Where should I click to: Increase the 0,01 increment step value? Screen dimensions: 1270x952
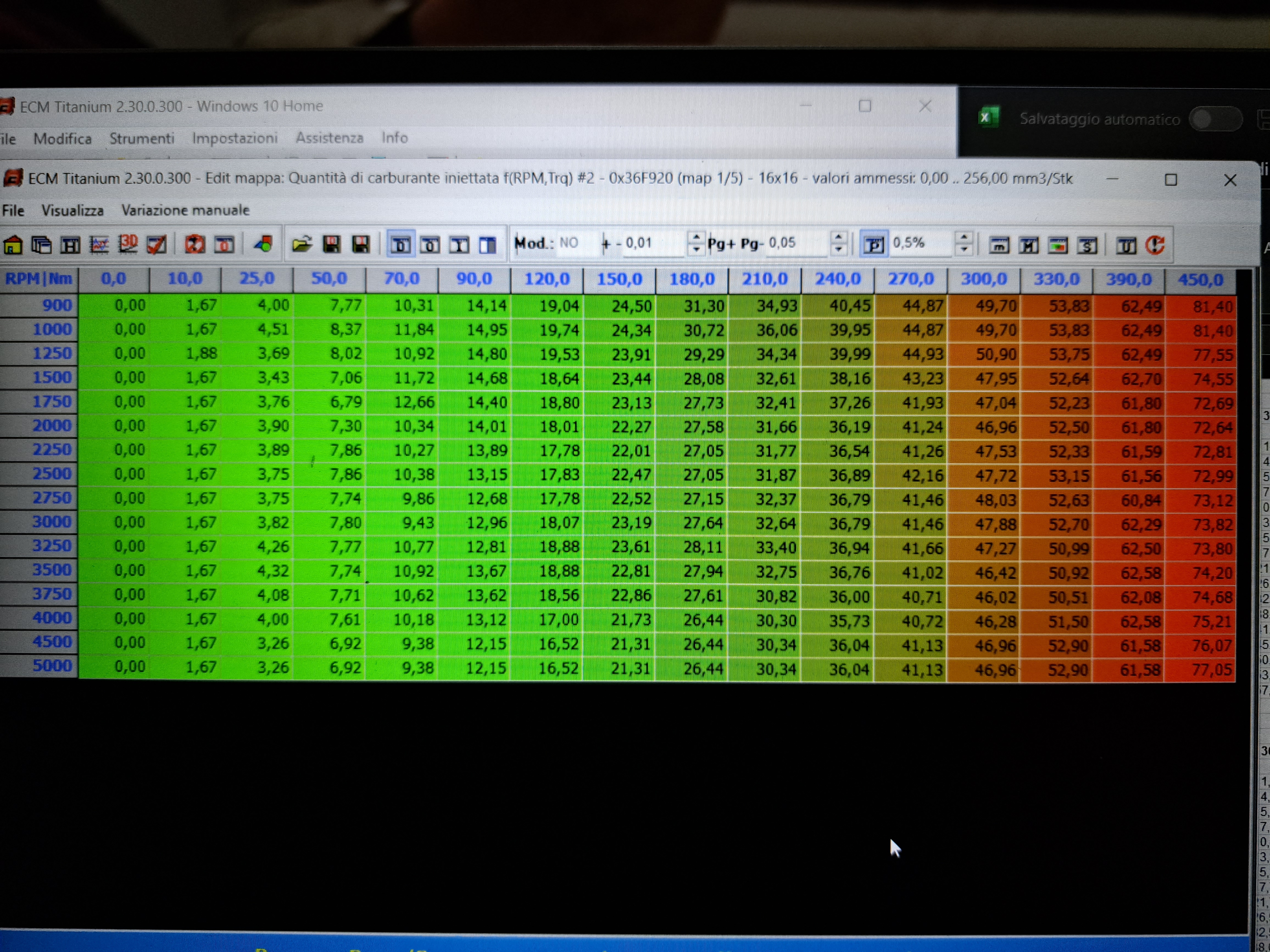(696, 237)
